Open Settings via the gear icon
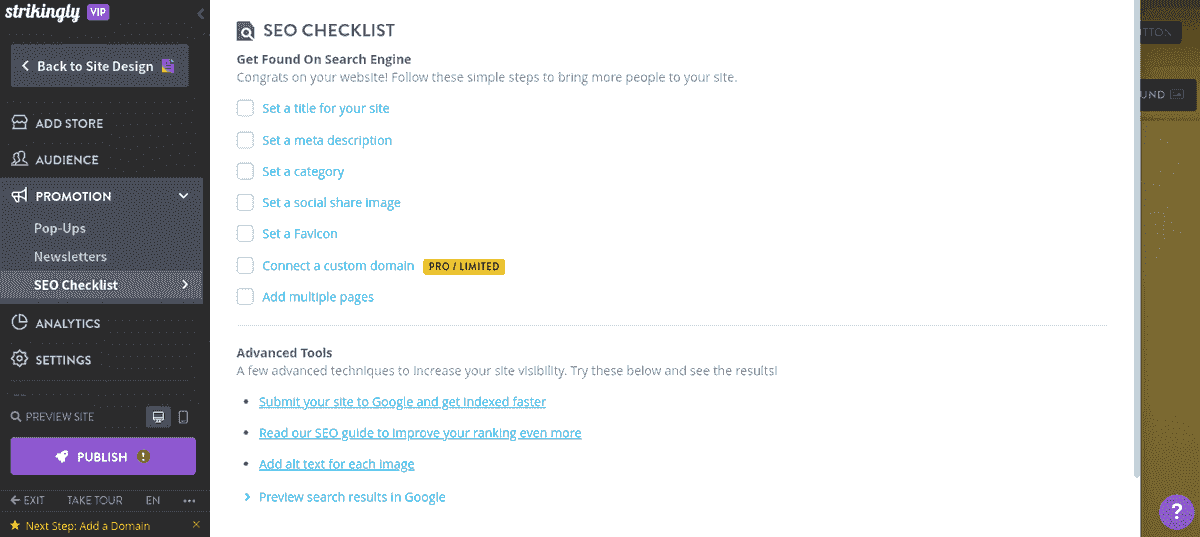1200x537 pixels. click(19, 359)
